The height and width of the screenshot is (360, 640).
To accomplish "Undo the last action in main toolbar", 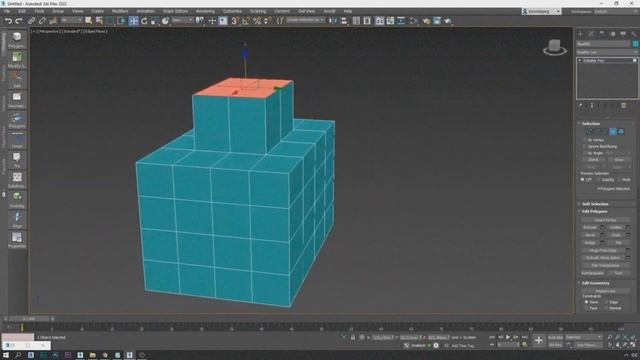I will [x=8, y=20].
